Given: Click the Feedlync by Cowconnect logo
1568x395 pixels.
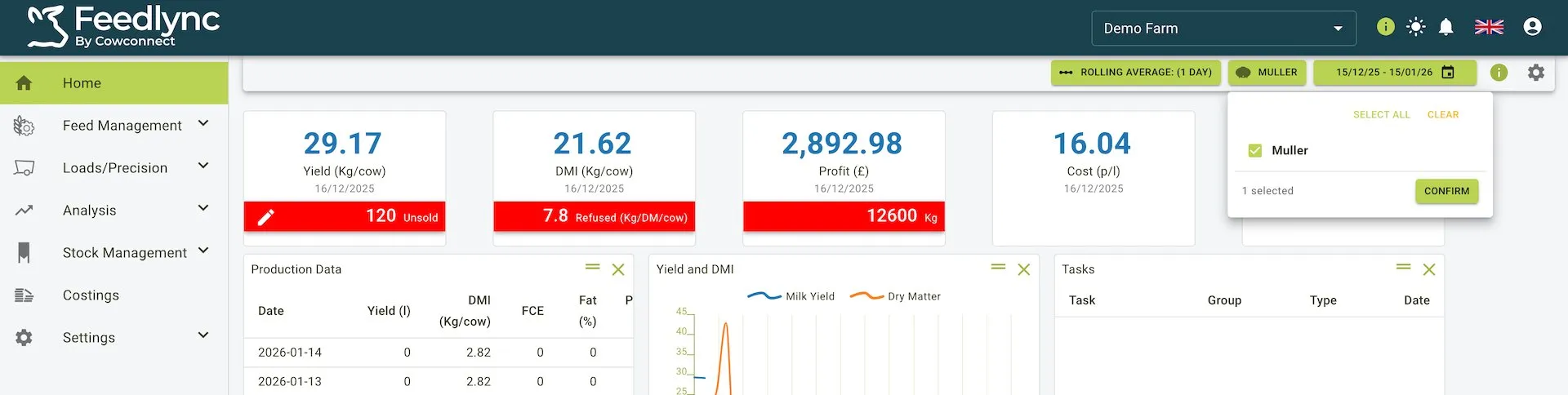Looking at the screenshot, I should [x=123, y=27].
